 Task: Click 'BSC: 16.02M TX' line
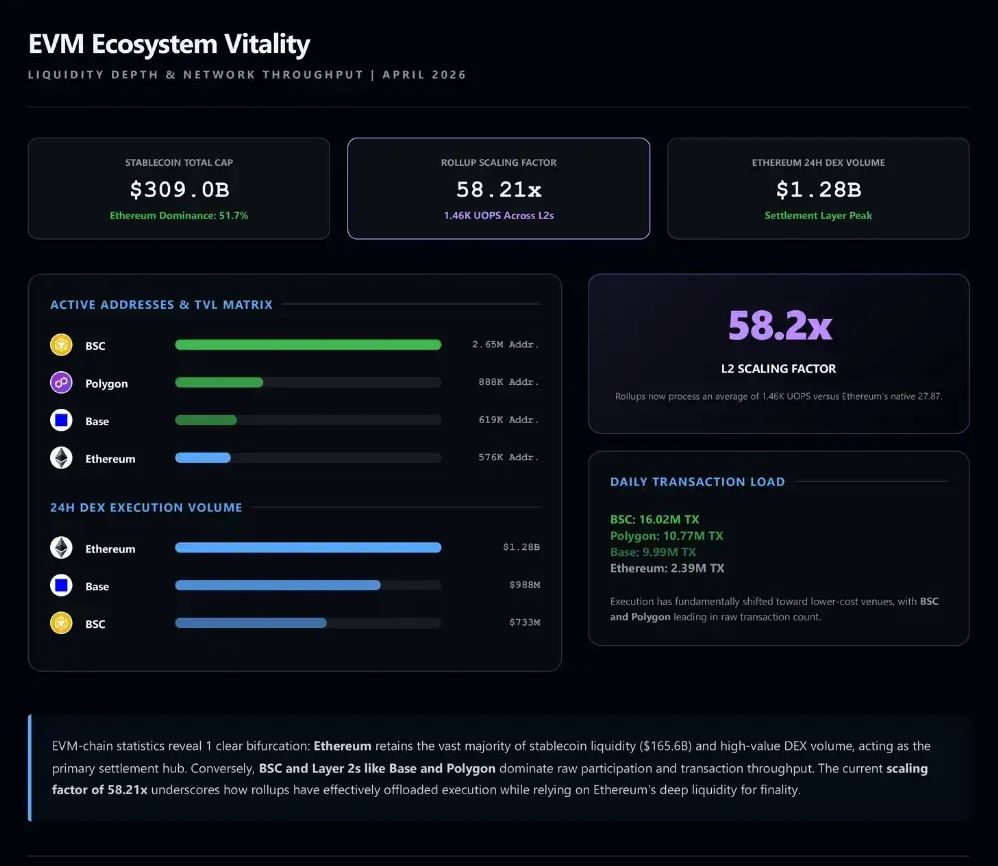654,519
